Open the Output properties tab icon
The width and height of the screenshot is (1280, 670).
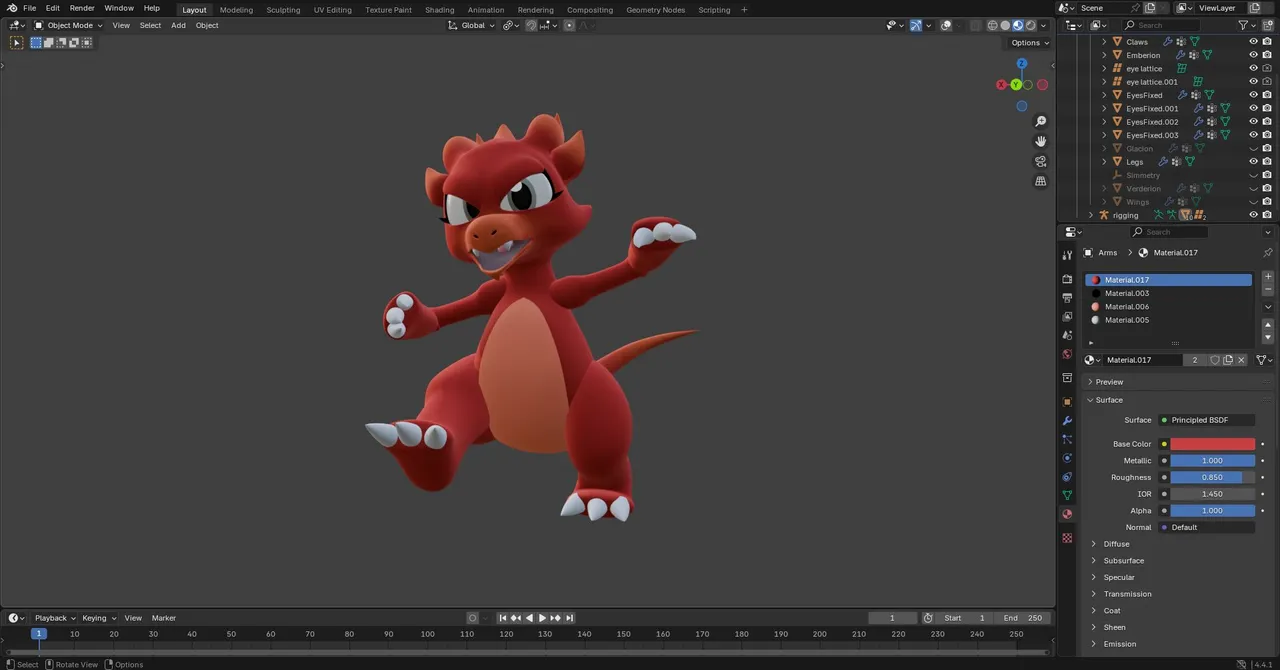click(x=1067, y=298)
